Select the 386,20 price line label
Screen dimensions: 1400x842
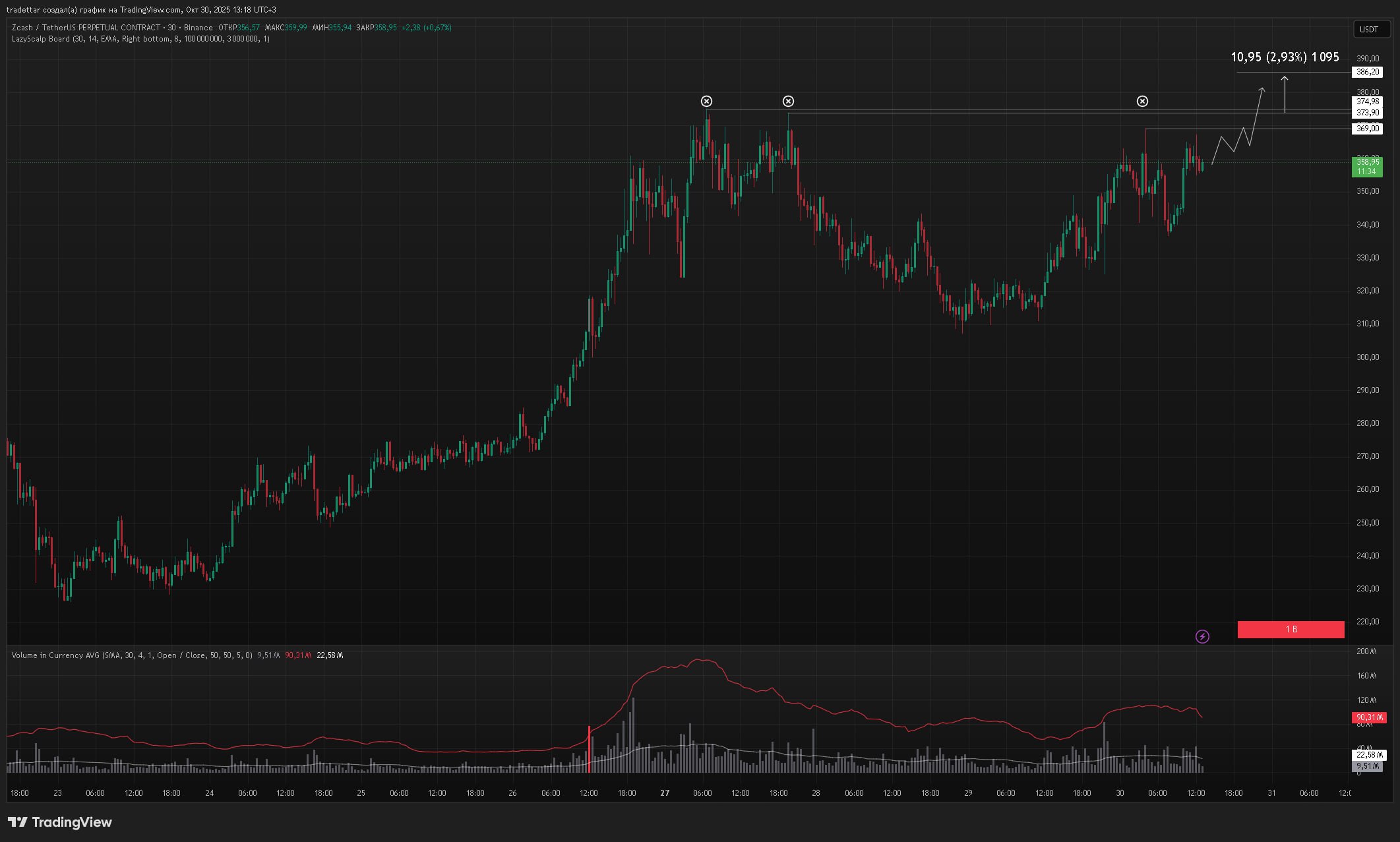point(1368,72)
